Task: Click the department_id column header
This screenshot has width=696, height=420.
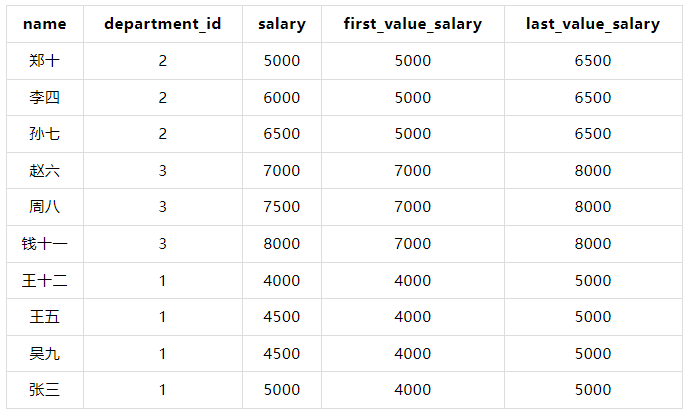Action: point(163,24)
